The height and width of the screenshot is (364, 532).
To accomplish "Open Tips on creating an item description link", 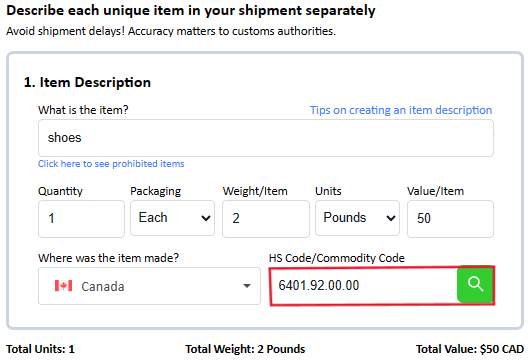I will [x=401, y=110].
